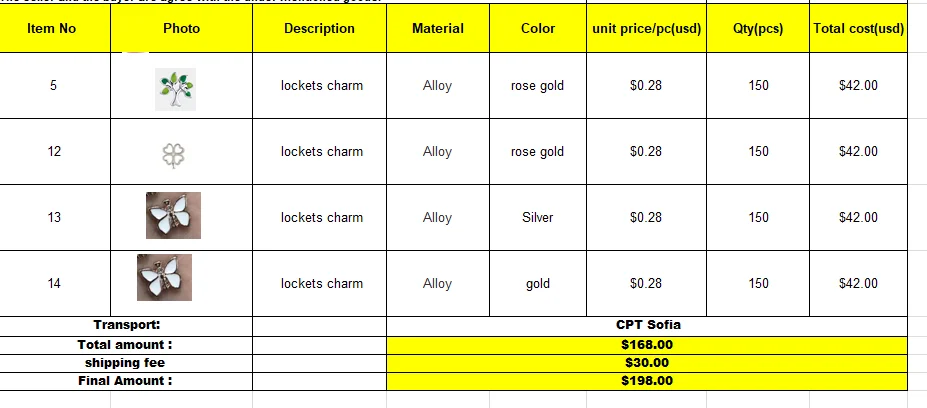
Task: Select the unit price/pc(usd) header
Action: pyautogui.click(x=646, y=28)
